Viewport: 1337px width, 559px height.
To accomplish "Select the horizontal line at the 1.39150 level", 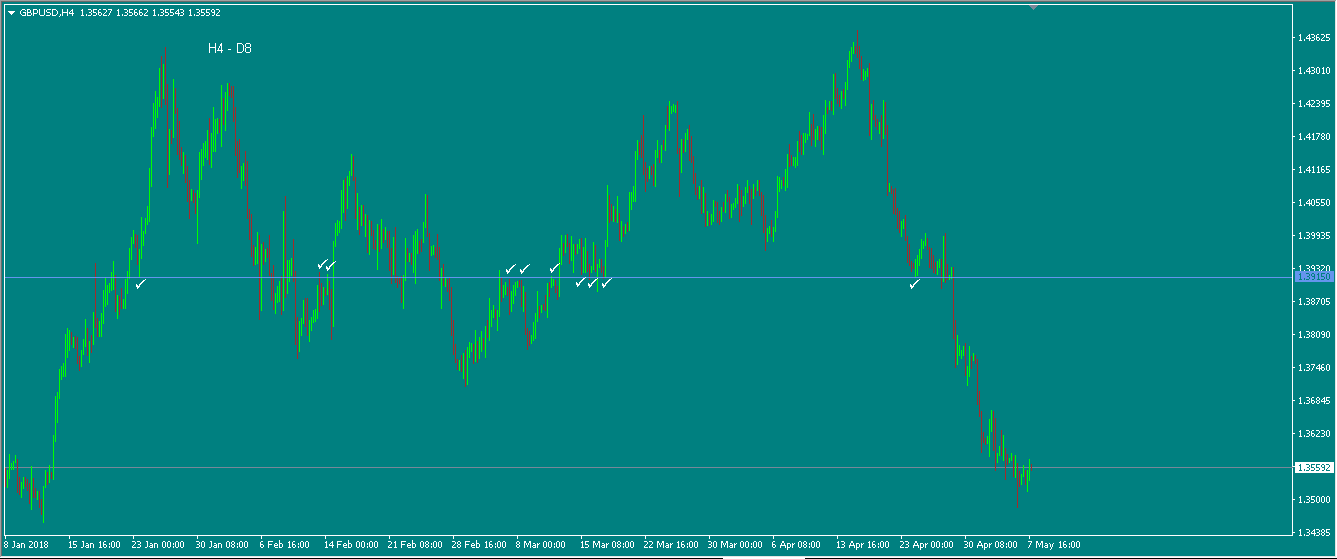I will [x=646, y=277].
